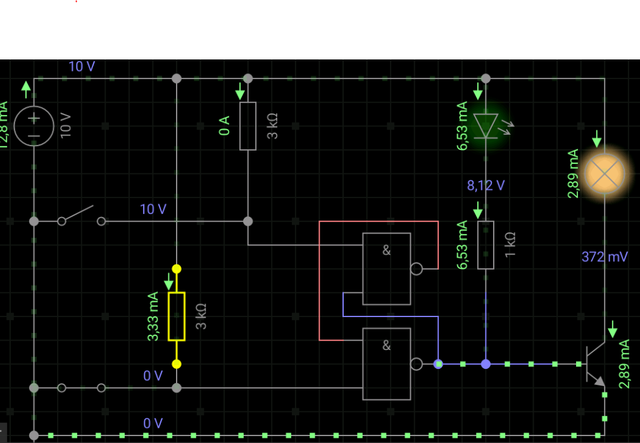Click the 1 kΩ resistance value label
Screen dimensions: 640x443
pos(510,245)
